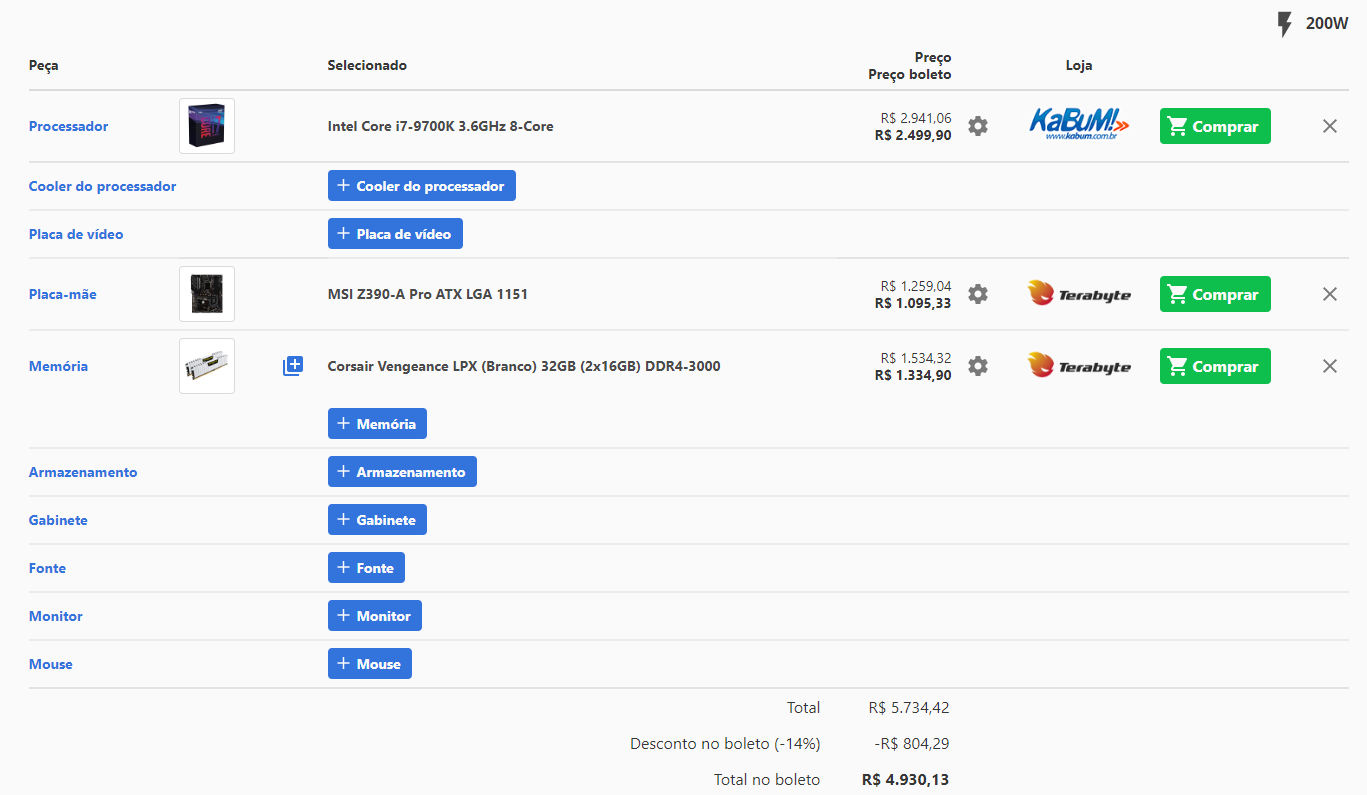Select the processor price R$ 2.941,06
Image resolution: width=1367 pixels, height=795 pixels.
(x=916, y=118)
